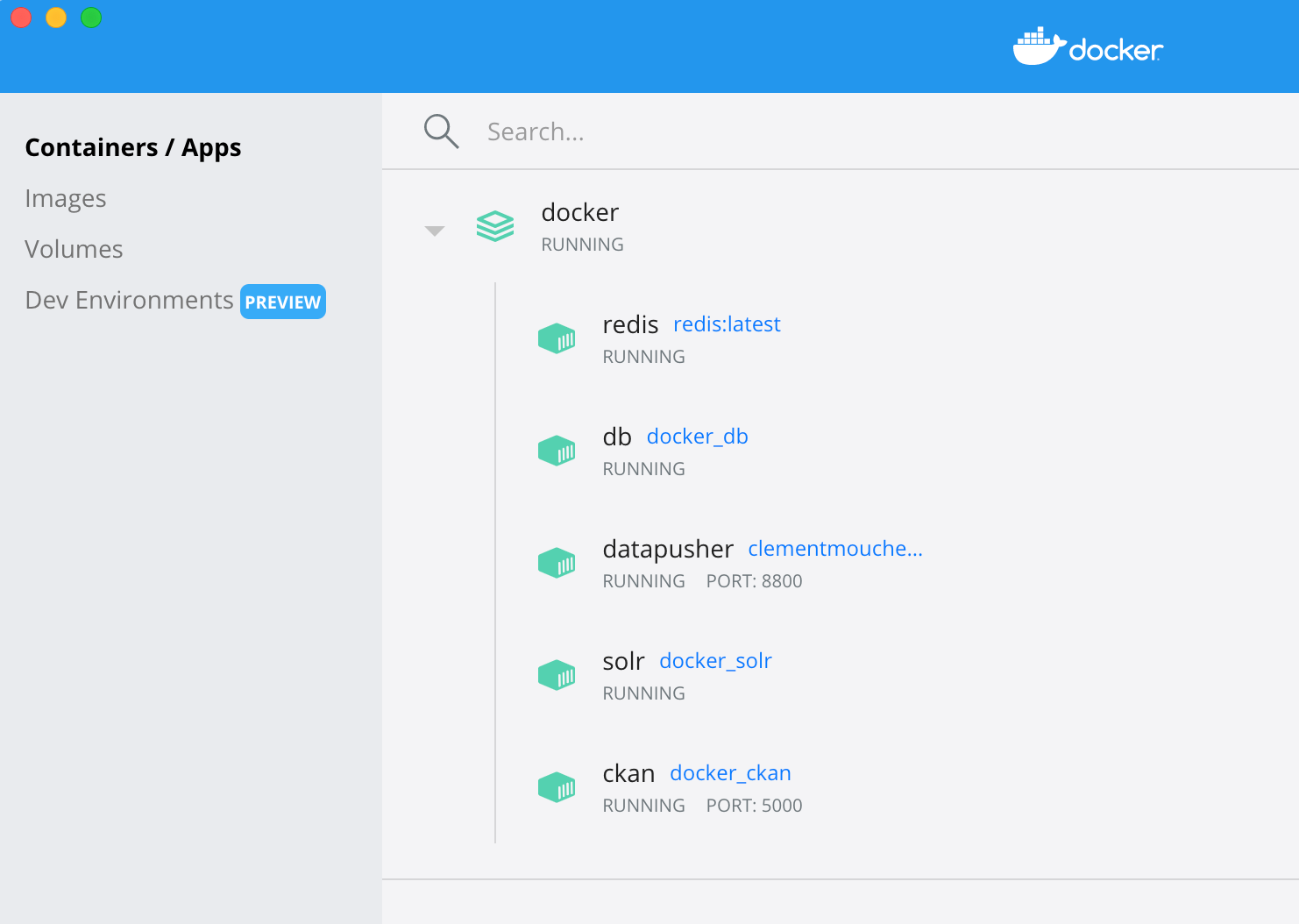Screen dimensions: 1299x924
Task: Select the solr container name
Action: click(623, 661)
